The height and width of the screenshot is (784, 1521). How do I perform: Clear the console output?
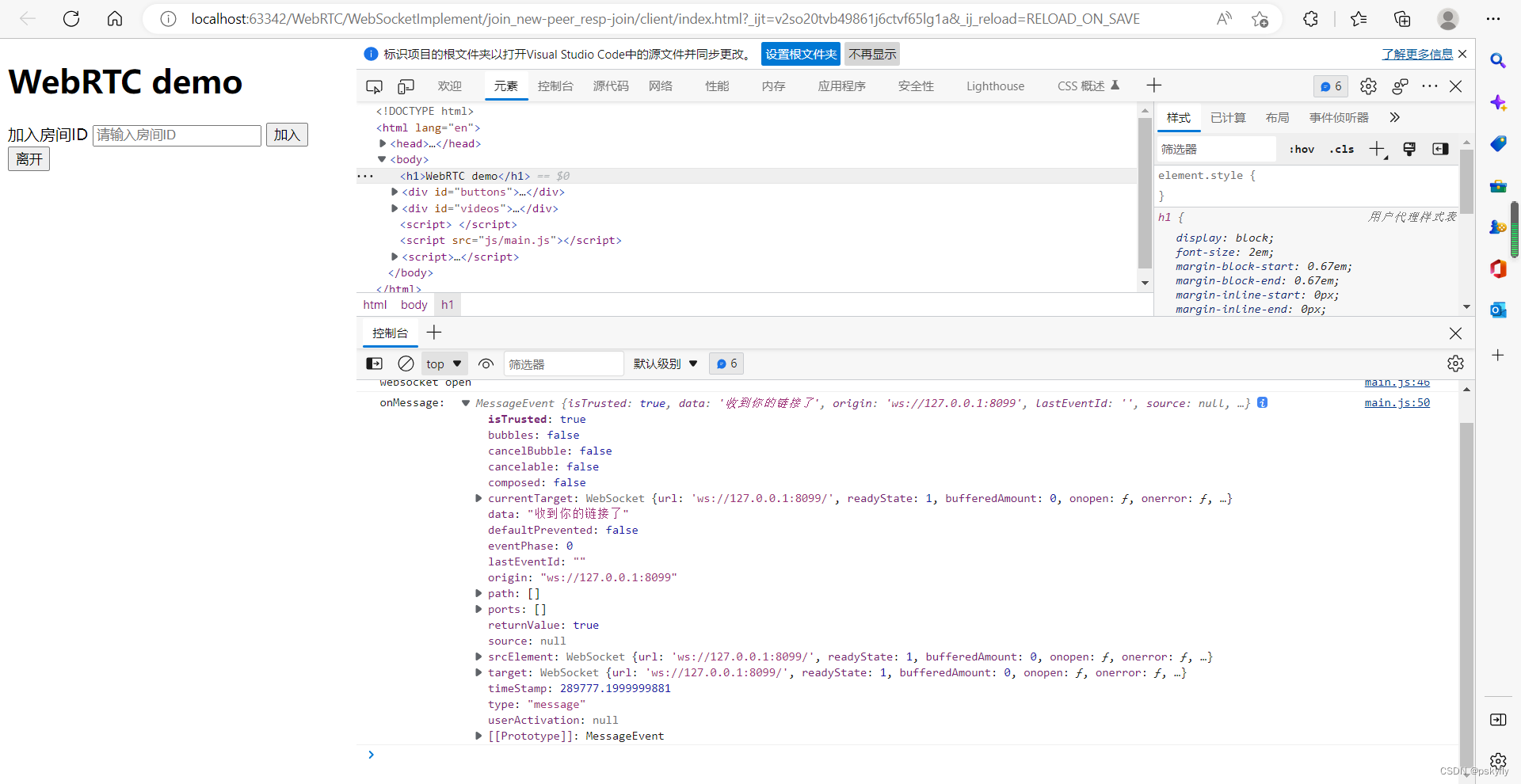coord(406,363)
